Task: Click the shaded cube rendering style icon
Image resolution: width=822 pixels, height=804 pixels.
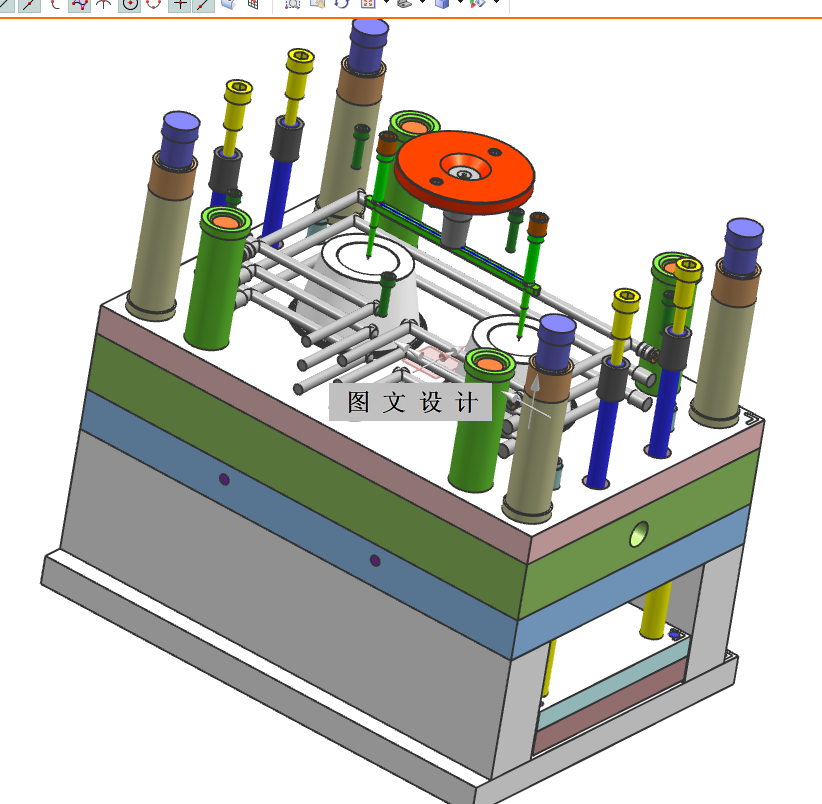Action: click(x=442, y=4)
